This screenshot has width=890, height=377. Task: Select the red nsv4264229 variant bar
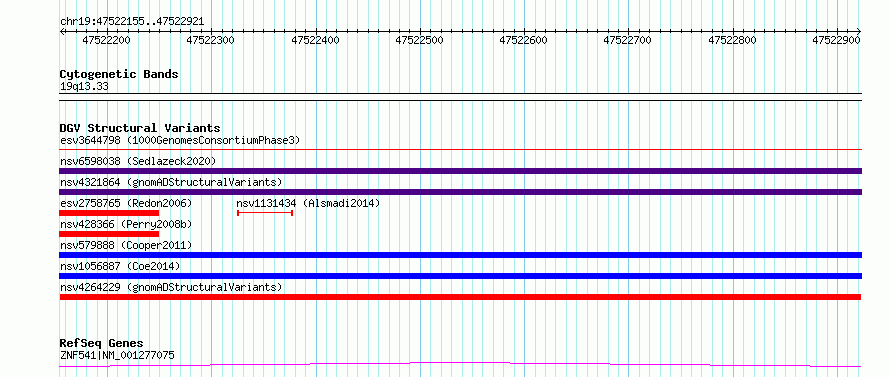click(x=460, y=297)
